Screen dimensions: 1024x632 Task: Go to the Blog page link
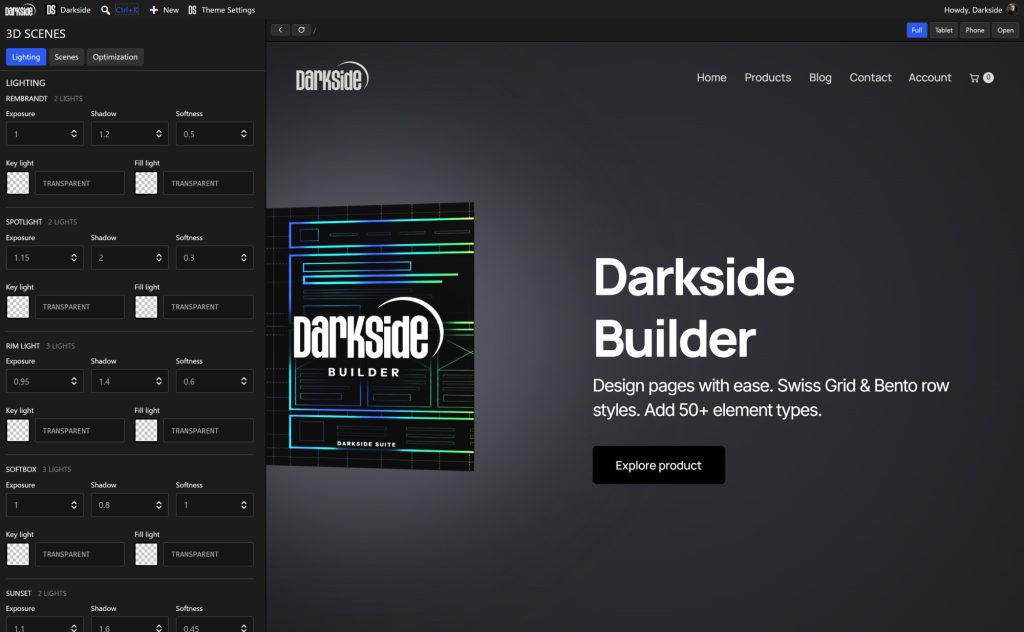820,78
